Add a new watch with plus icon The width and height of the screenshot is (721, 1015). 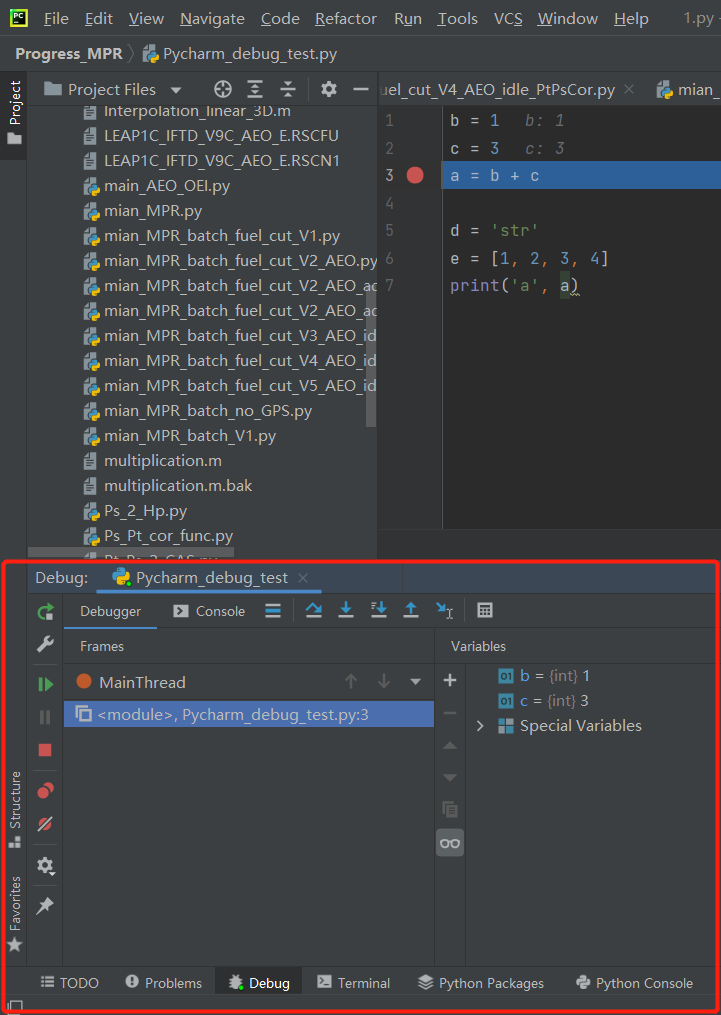tap(450, 680)
